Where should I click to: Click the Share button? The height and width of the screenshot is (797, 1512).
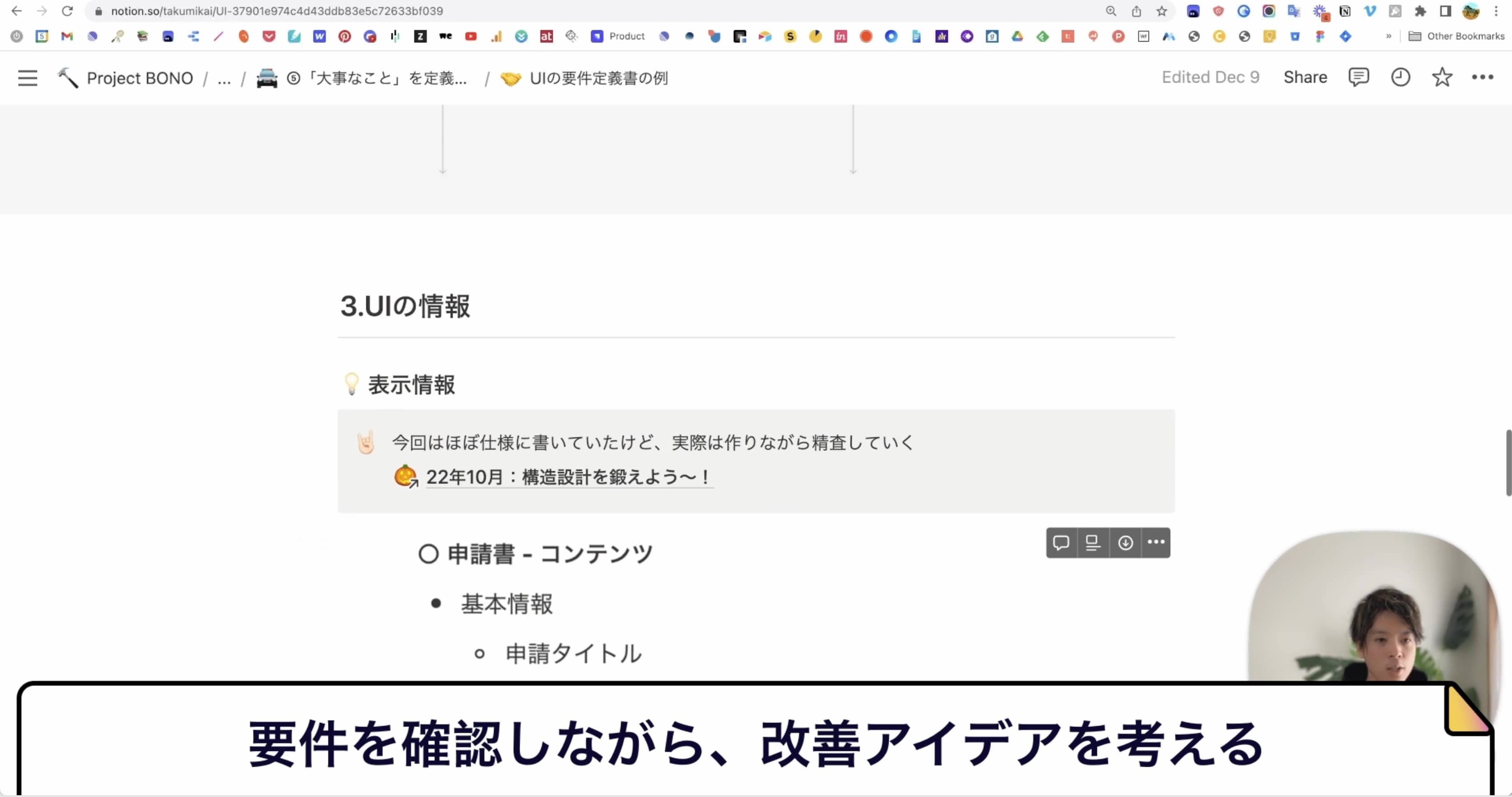[1305, 77]
